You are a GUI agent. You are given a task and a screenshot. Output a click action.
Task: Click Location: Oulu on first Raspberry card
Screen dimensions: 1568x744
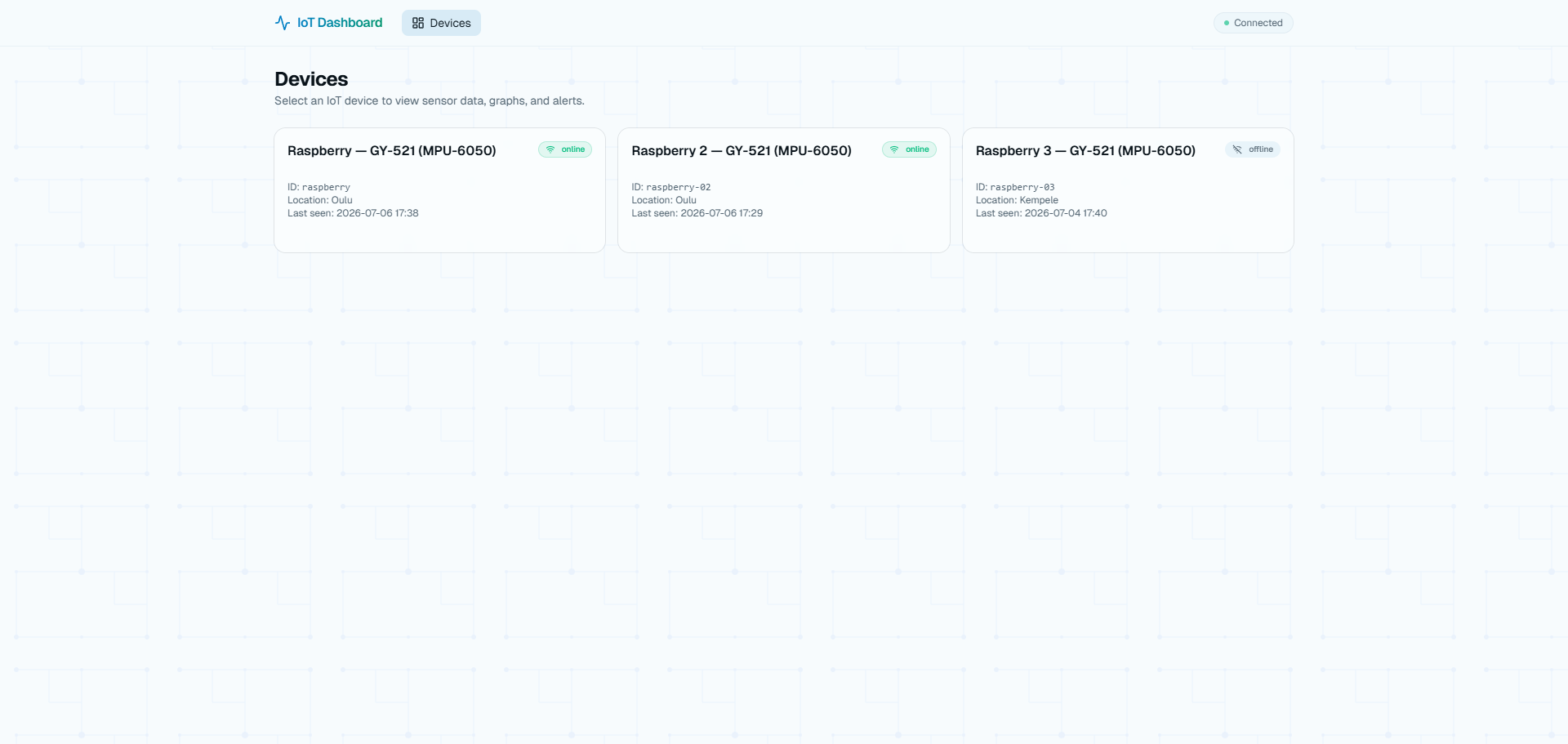coord(320,200)
